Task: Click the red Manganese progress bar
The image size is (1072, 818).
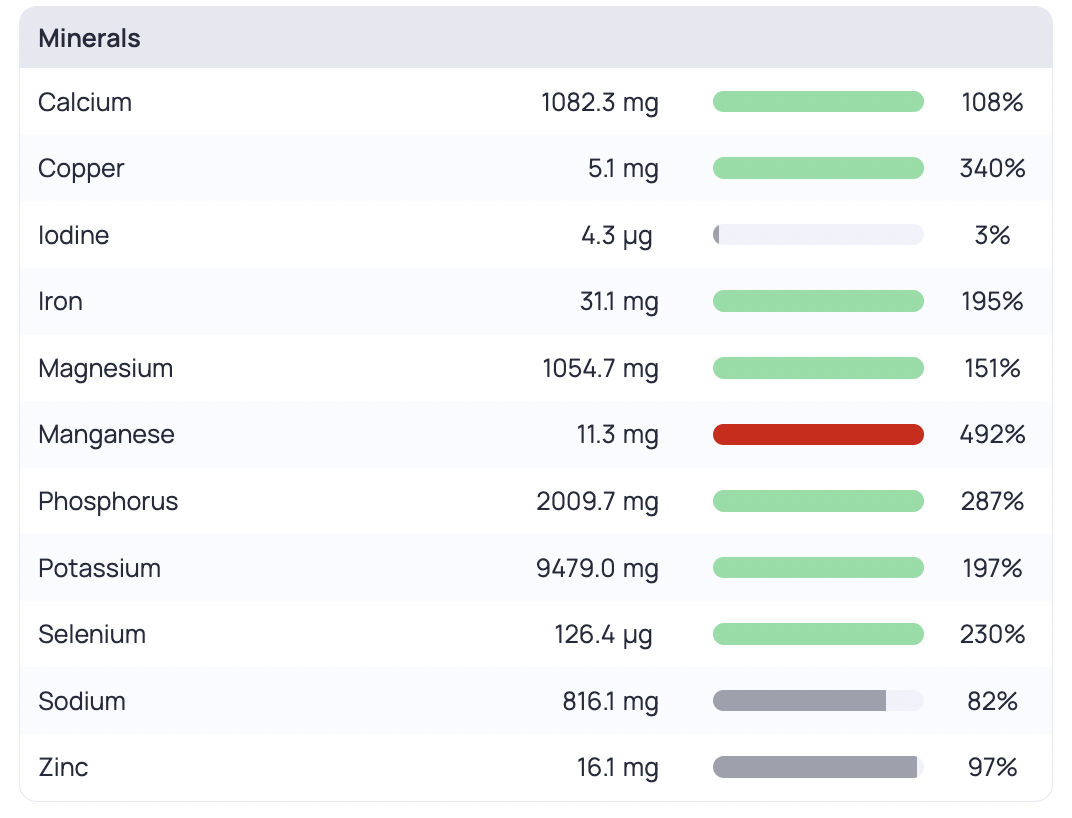Action: (x=818, y=434)
